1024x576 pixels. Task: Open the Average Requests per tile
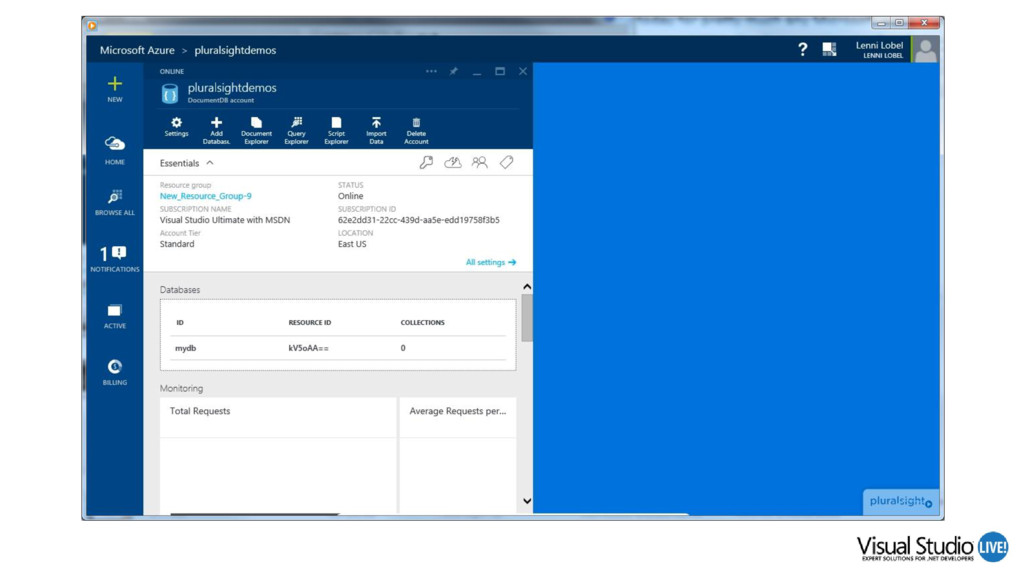pos(457,455)
